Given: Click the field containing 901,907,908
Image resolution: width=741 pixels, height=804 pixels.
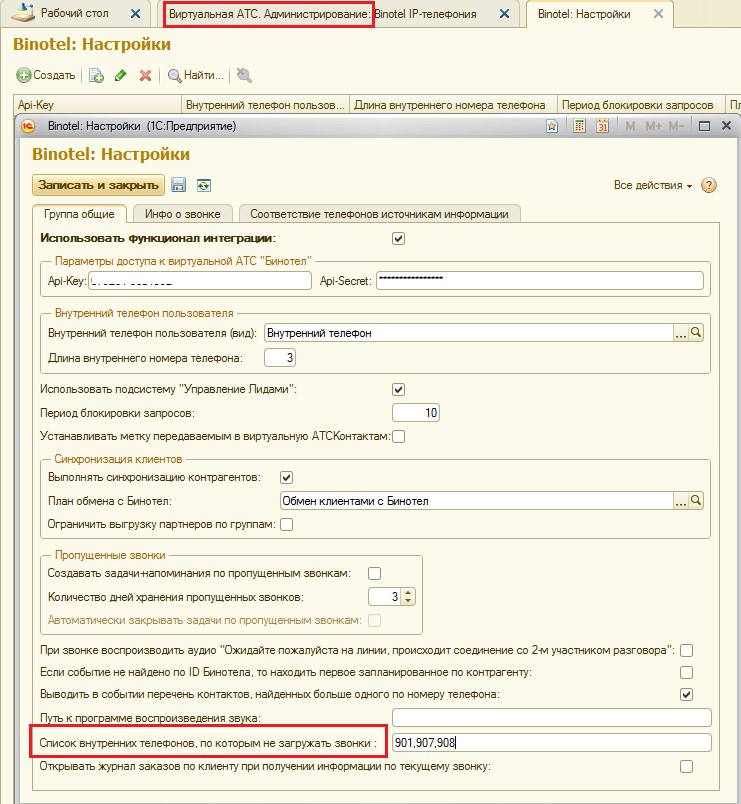Looking at the screenshot, I should 552,742.
